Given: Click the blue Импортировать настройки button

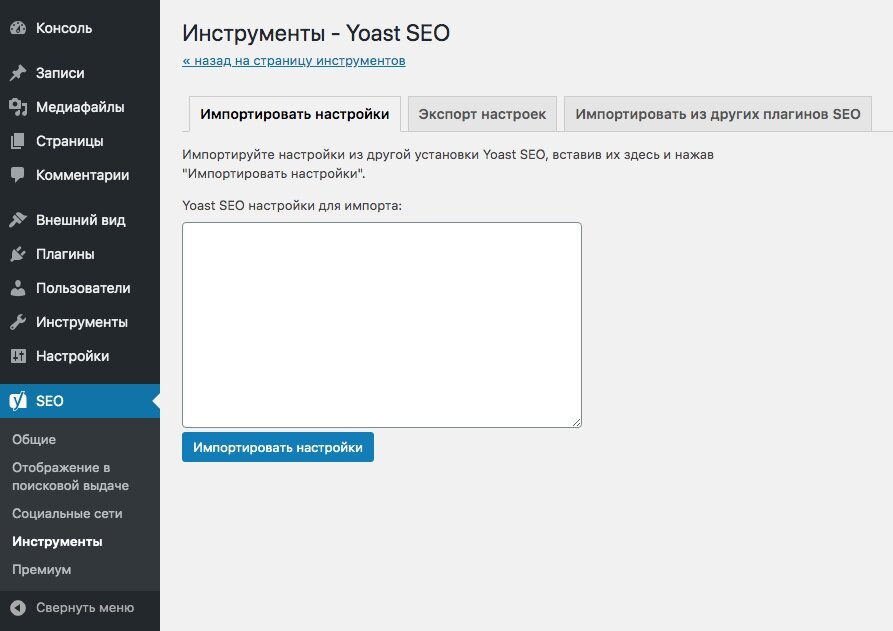Looking at the screenshot, I should click(x=278, y=447).
